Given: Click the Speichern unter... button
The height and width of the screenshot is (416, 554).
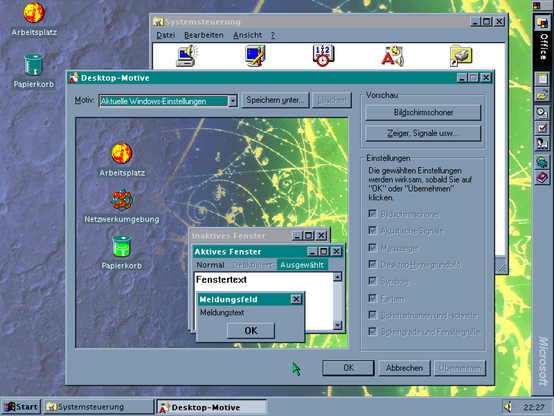Looking at the screenshot, I should [276, 100].
